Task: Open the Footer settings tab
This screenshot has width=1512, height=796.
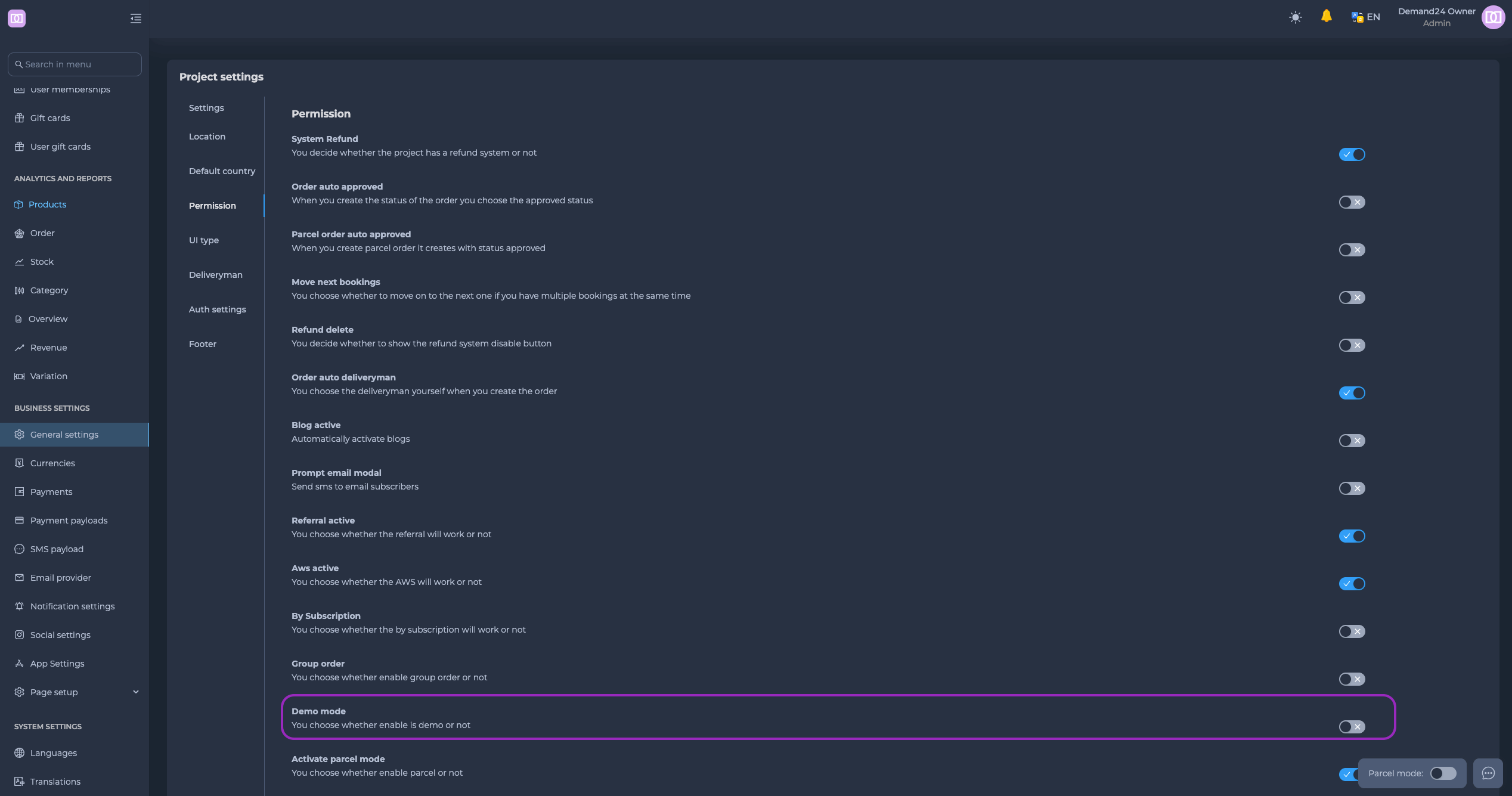Action: (x=203, y=344)
